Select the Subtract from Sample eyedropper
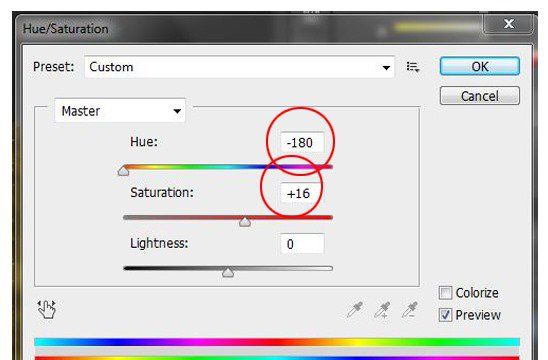548x360 pixels. click(410, 310)
